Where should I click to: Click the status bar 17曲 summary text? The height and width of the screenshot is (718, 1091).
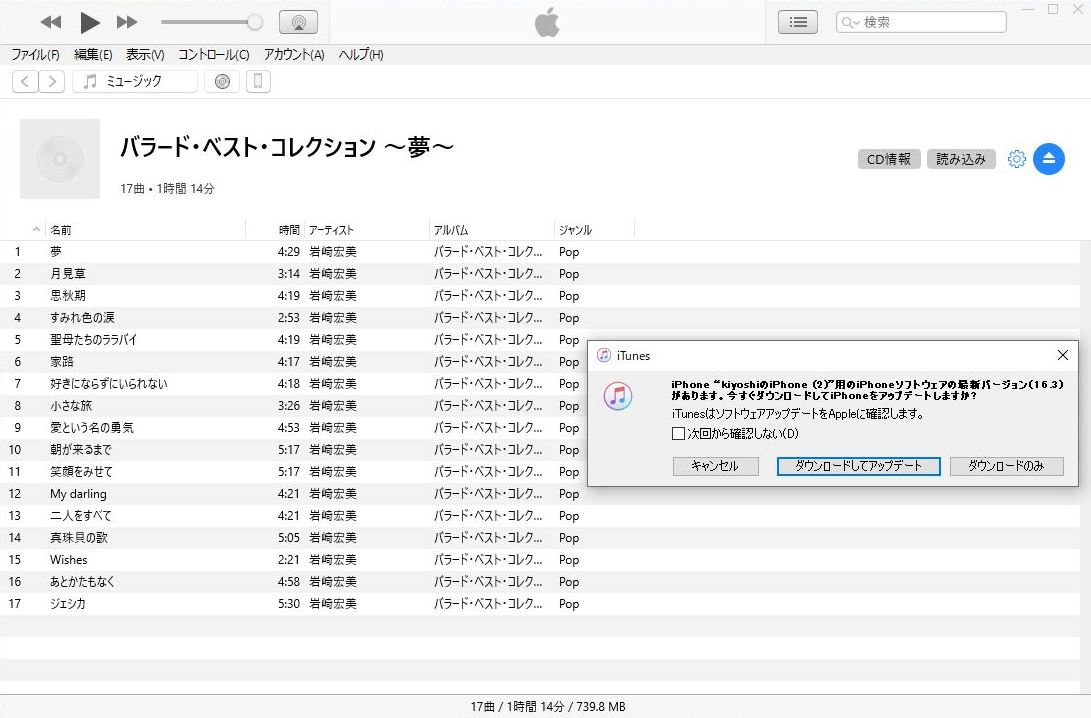pyautogui.click(x=548, y=706)
